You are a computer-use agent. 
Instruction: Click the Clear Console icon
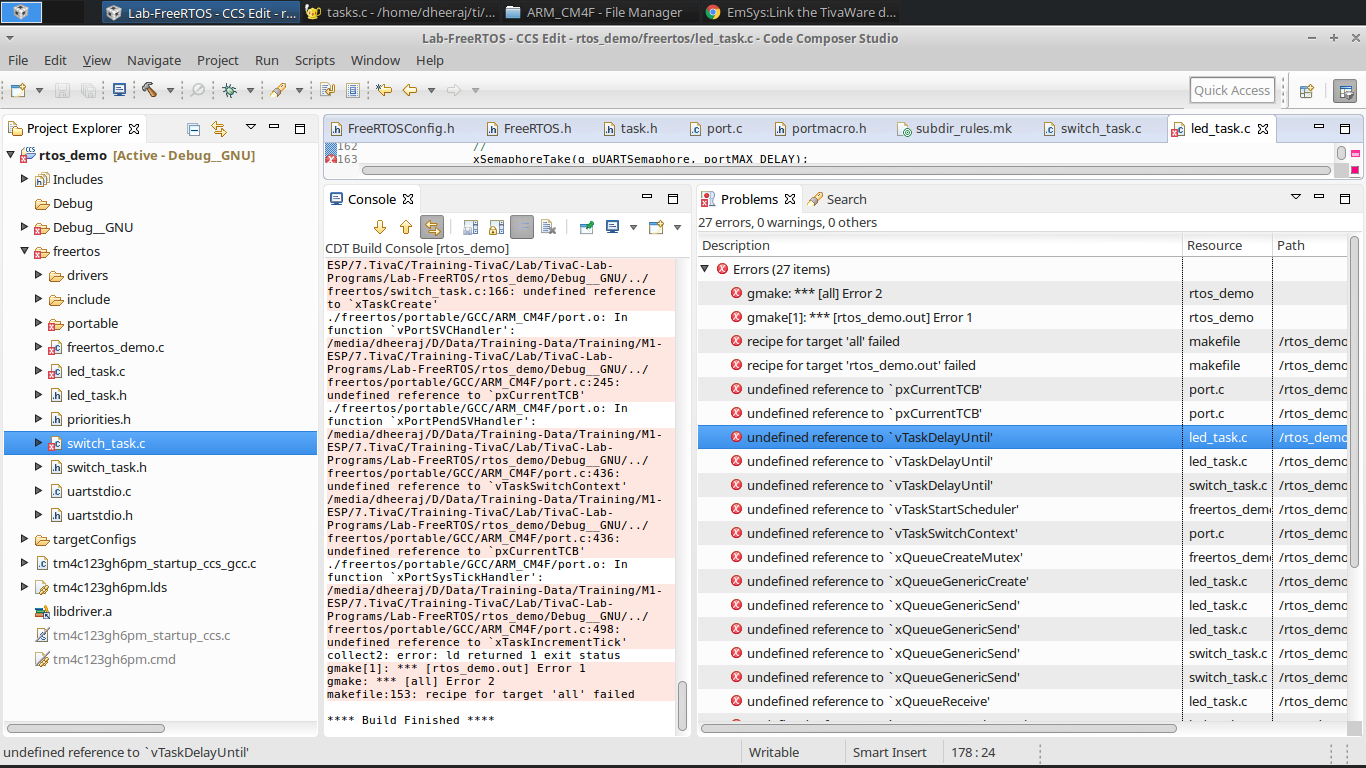[x=548, y=227]
